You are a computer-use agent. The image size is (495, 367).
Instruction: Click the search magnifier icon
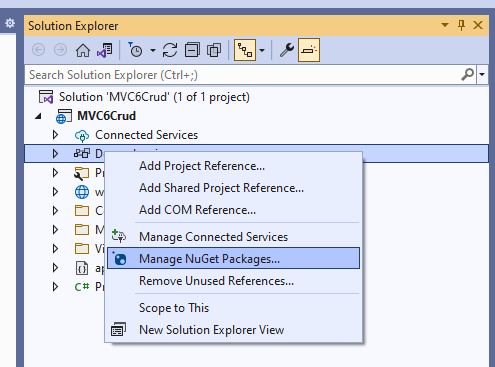point(468,75)
